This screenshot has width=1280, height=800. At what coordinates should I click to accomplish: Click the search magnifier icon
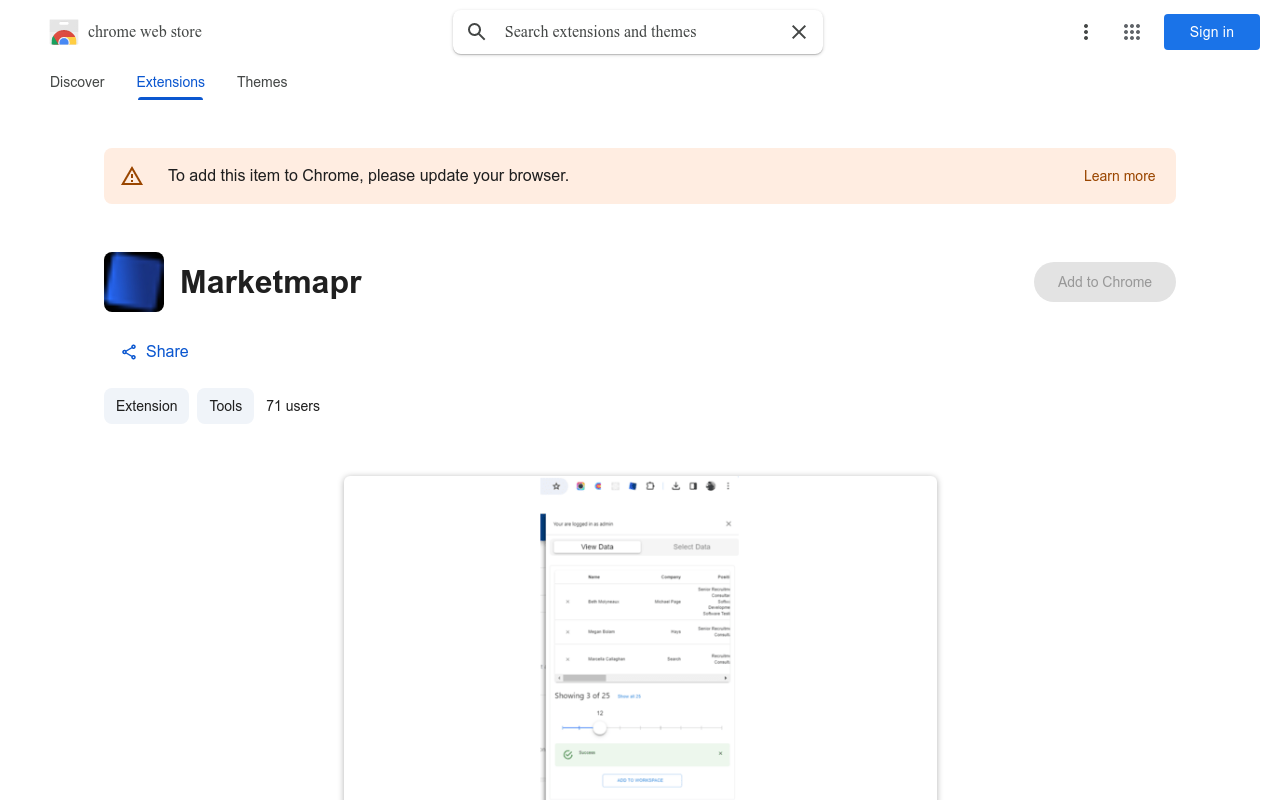click(477, 32)
